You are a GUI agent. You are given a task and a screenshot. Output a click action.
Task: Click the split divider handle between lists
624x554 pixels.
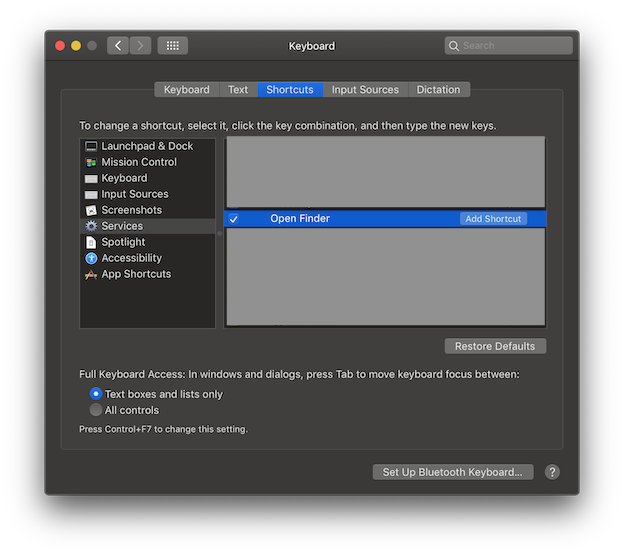219,234
